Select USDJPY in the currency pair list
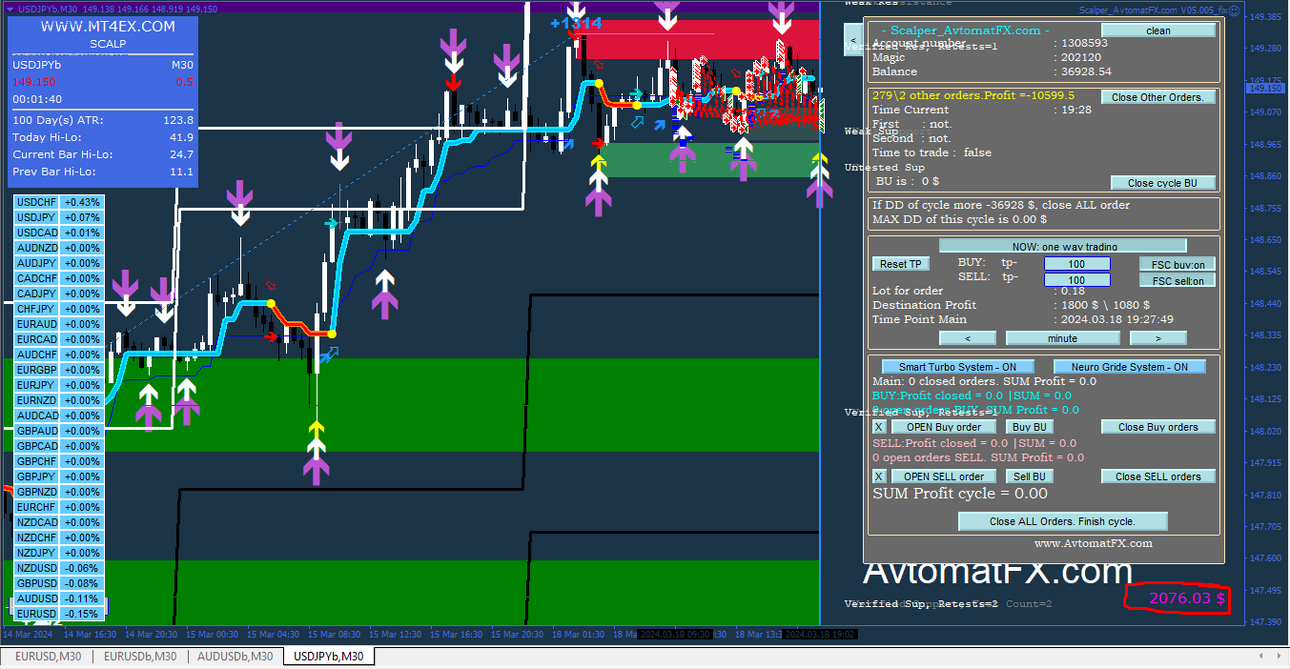 [37, 217]
